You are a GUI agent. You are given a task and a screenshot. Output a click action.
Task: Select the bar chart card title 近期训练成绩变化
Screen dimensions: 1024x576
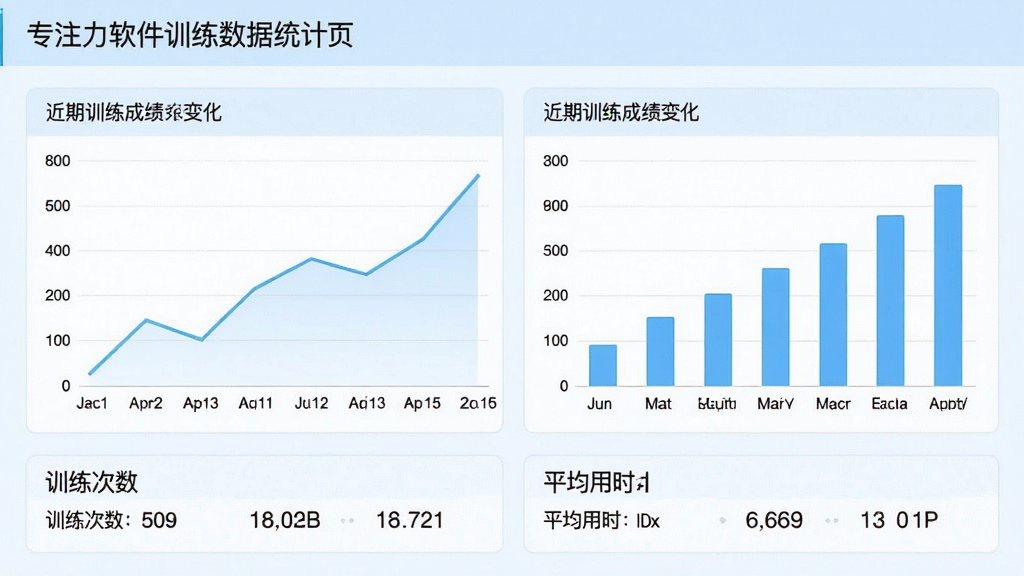point(621,112)
